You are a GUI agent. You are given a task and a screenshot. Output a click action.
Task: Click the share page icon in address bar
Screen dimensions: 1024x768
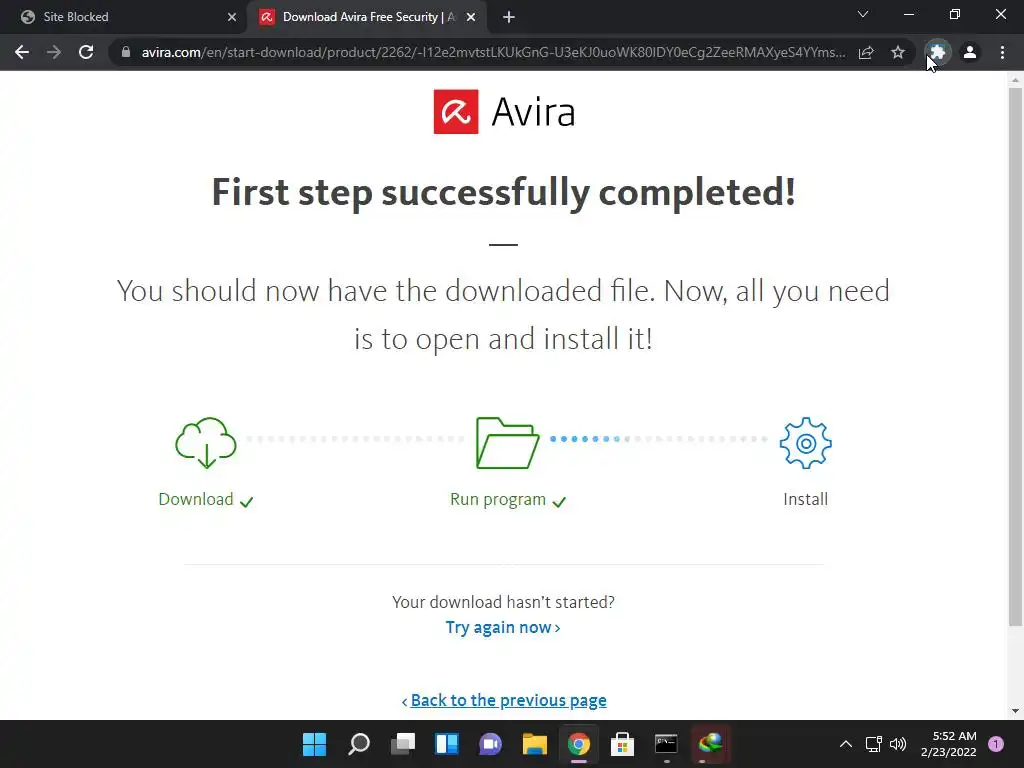pos(866,52)
